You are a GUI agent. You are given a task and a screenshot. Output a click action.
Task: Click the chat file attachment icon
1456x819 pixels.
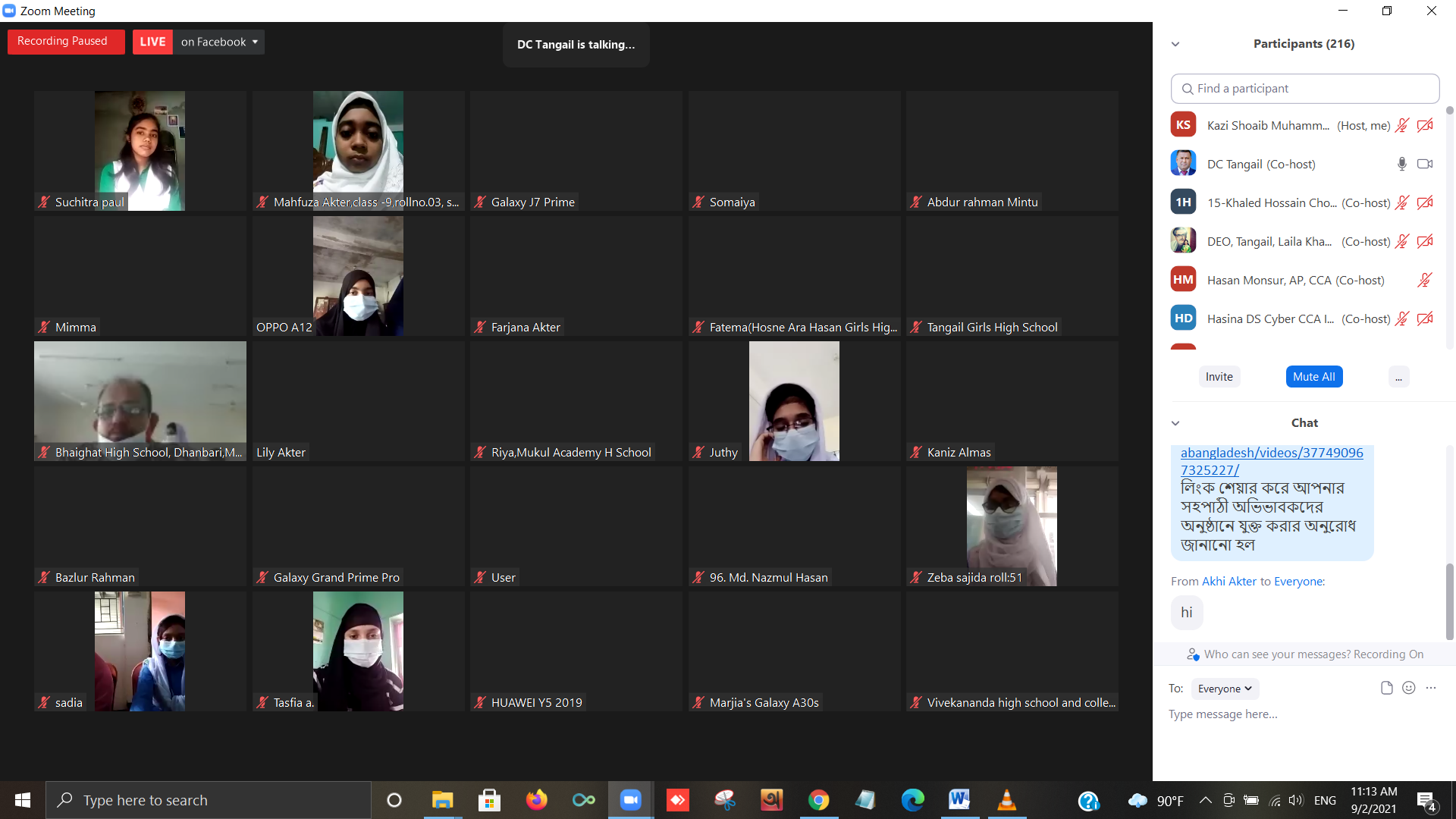1387,688
